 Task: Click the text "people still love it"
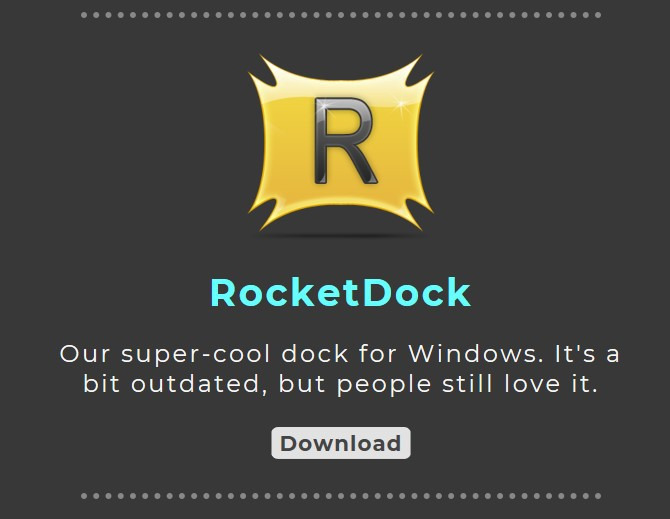(x=467, y=384)
